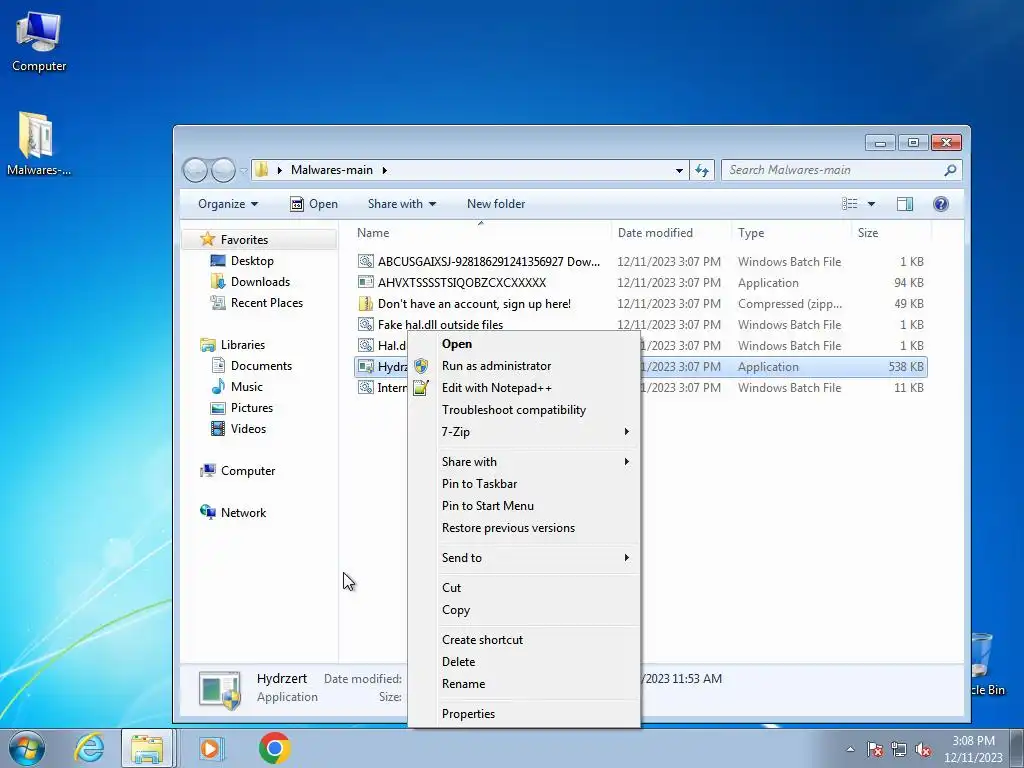Click the batch file icon of ABCUSGAIXSJ file
Screen dimensions: 1024x768
click(366, 261)
